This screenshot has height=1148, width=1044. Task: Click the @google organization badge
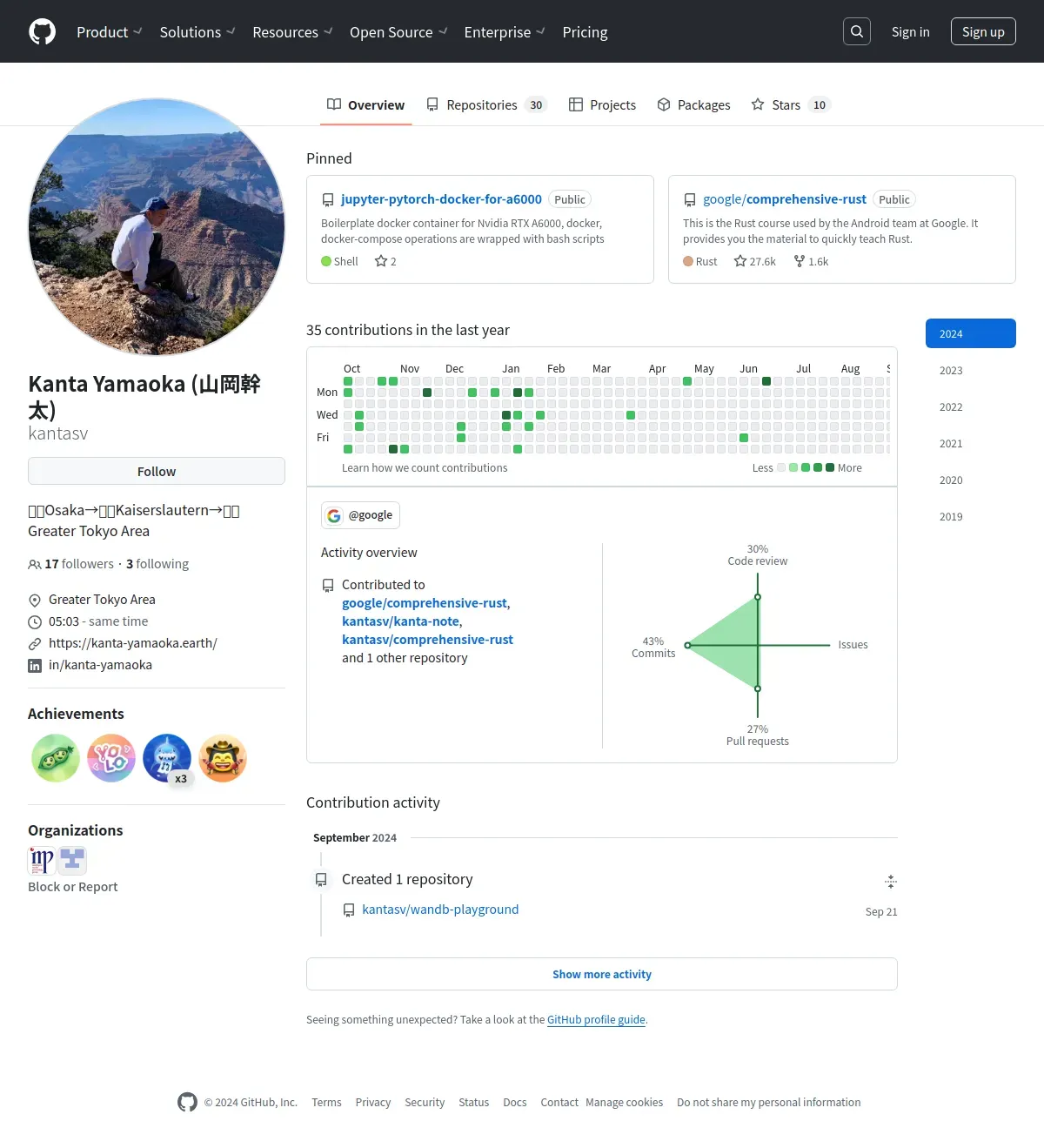coord(360,515)
